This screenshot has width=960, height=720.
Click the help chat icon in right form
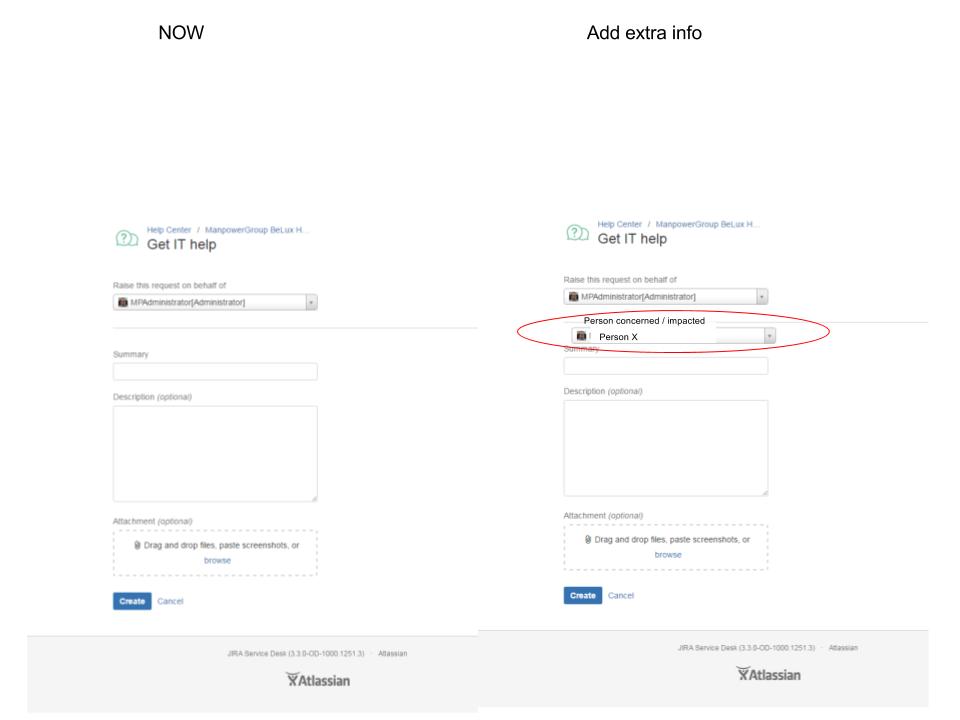[577, 233]
